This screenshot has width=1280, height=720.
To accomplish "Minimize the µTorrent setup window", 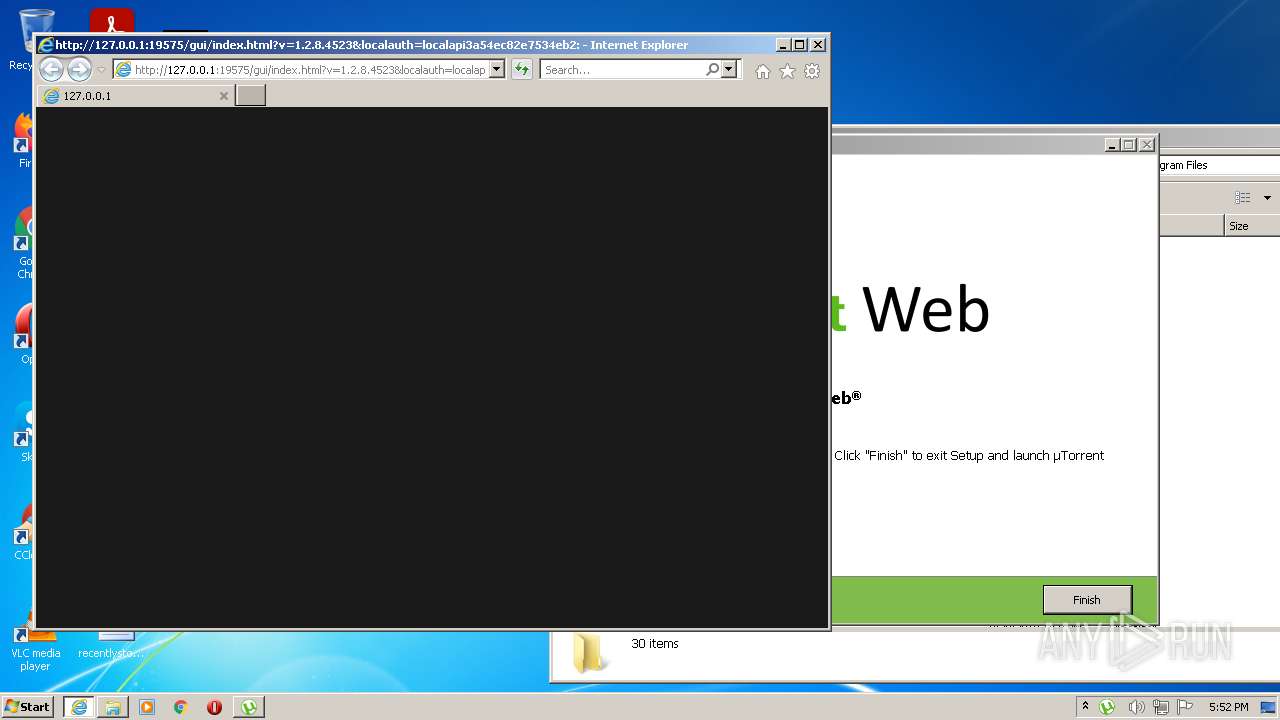I will [1112, 145].
